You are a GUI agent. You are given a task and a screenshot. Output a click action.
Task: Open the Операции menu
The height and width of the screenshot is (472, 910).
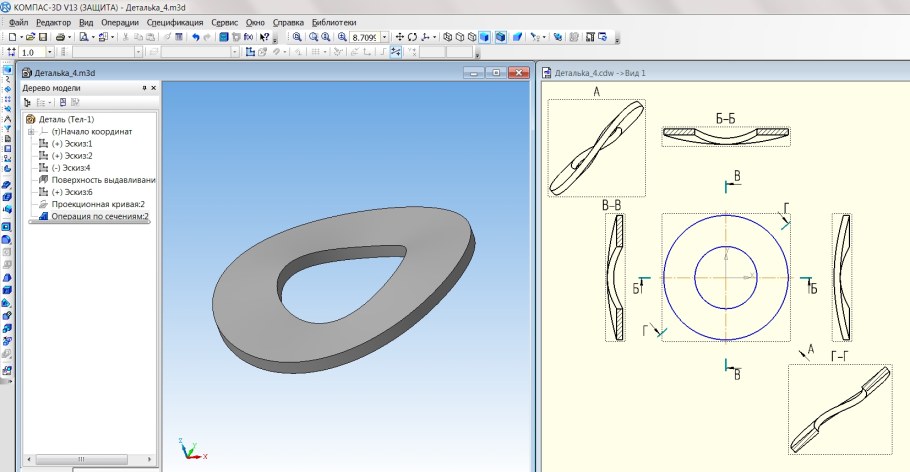point(120,21)
